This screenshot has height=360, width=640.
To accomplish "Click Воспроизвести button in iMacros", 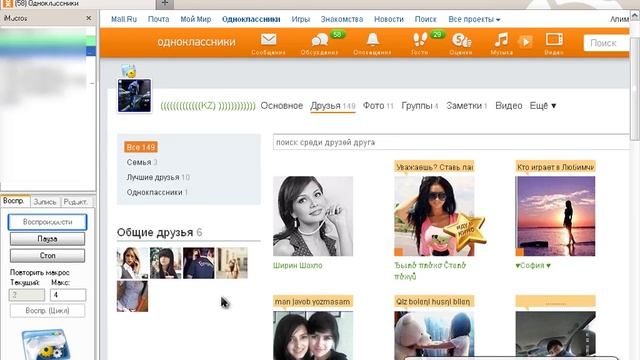I will click(x=47, y=222).
